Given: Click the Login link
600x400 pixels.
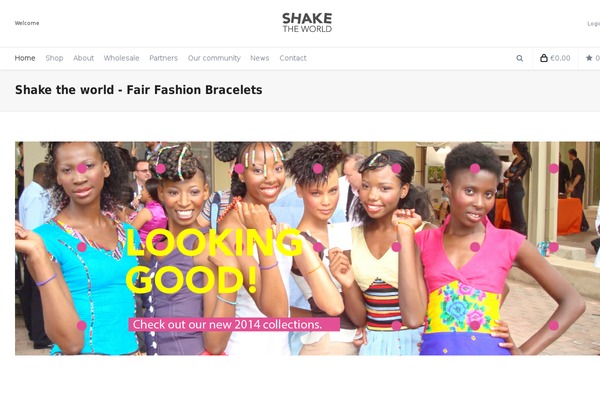Looking at the screenshot, I should click(x=593, y=24).
